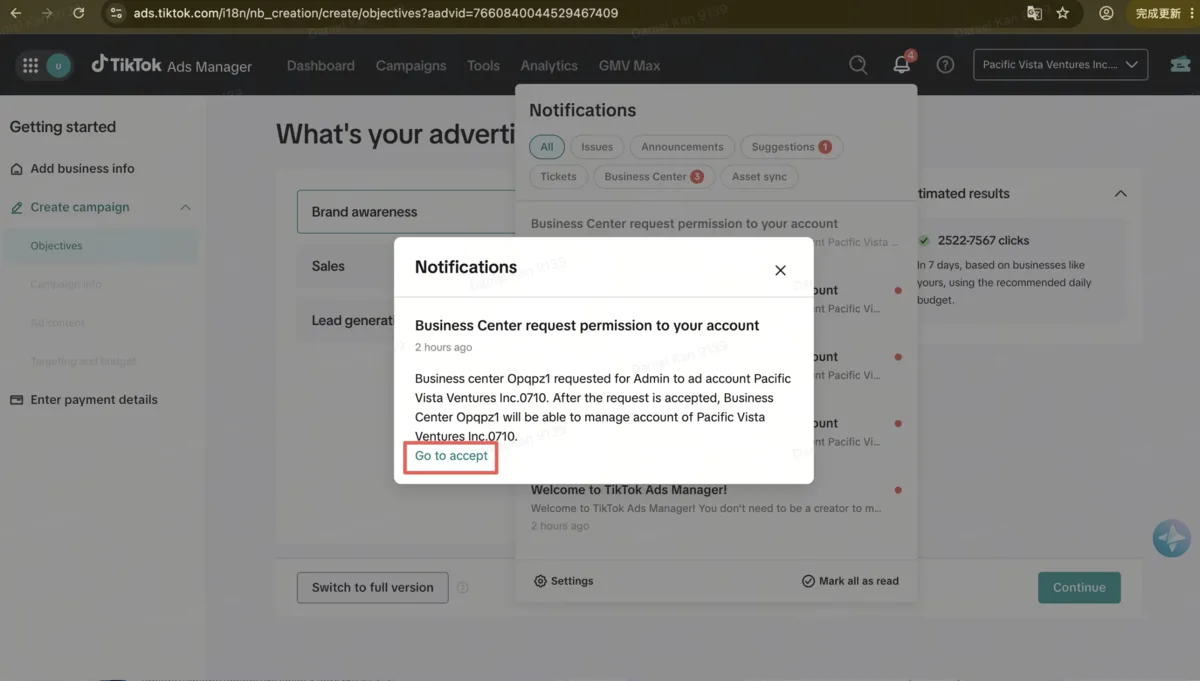Viewport: 1200px width, 681px height.
Task: Open the floating AI assistant star icon
Action: 1171,538
